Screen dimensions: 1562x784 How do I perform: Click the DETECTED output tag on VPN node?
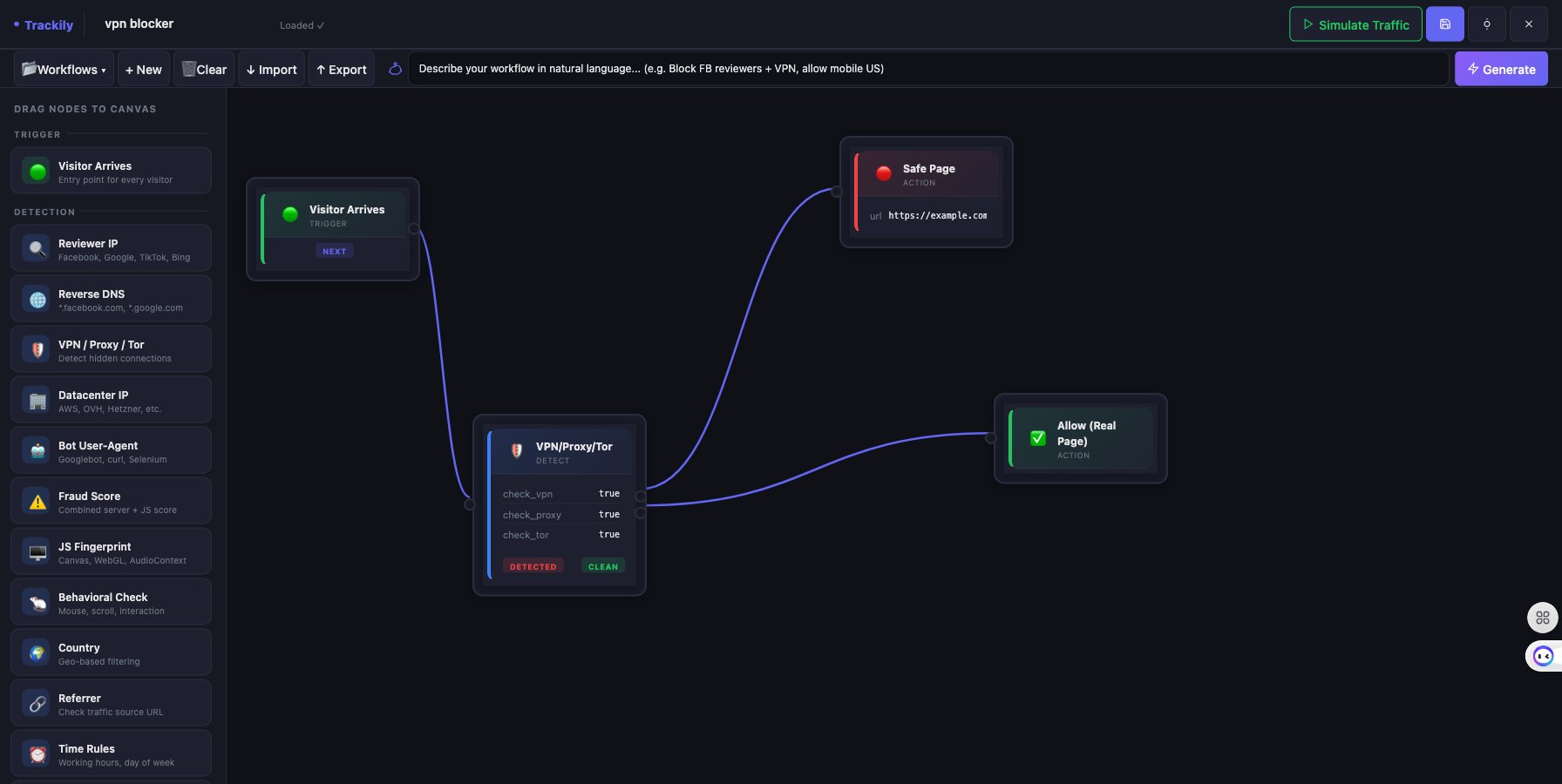[x=533, y=567]
